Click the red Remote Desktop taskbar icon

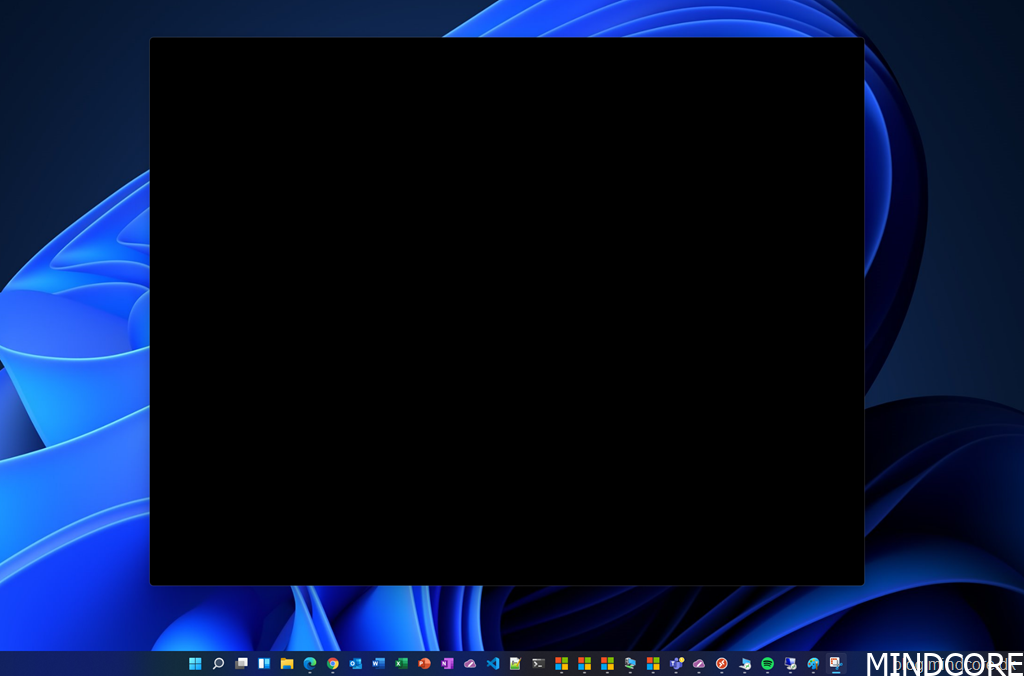coord(721,663)
